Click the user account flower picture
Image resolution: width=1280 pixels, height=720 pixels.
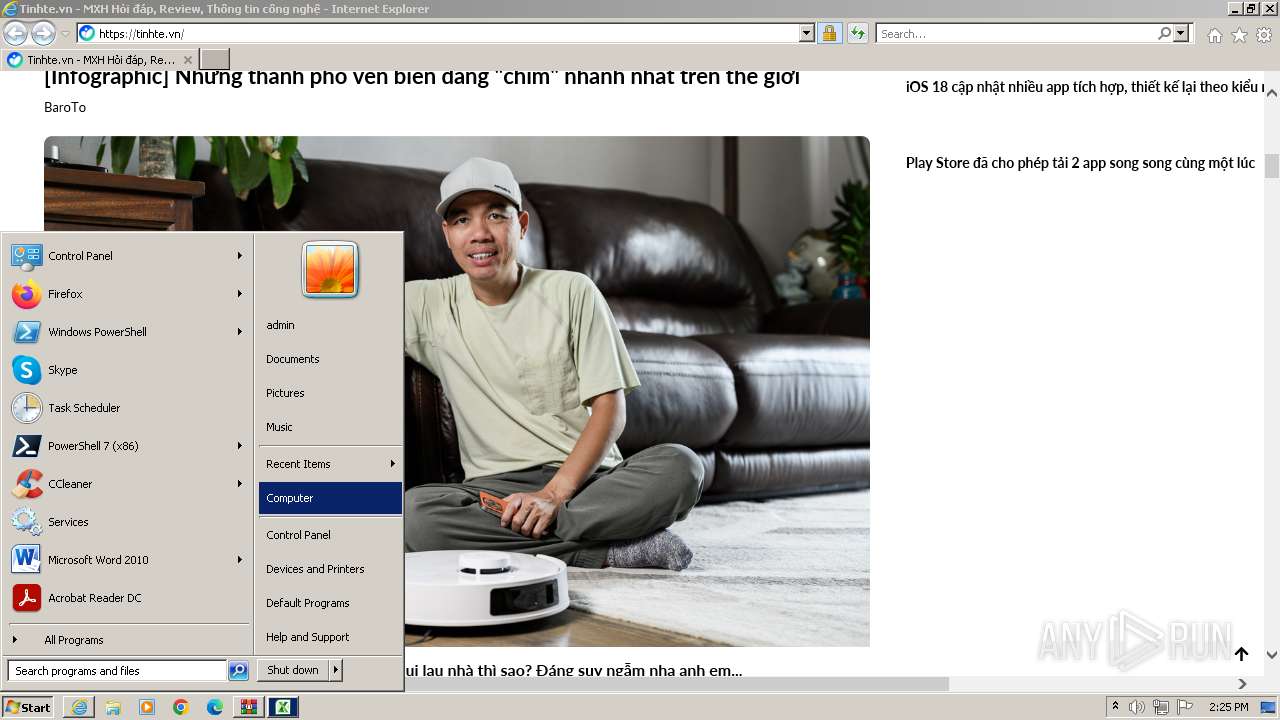click(330, 269)
